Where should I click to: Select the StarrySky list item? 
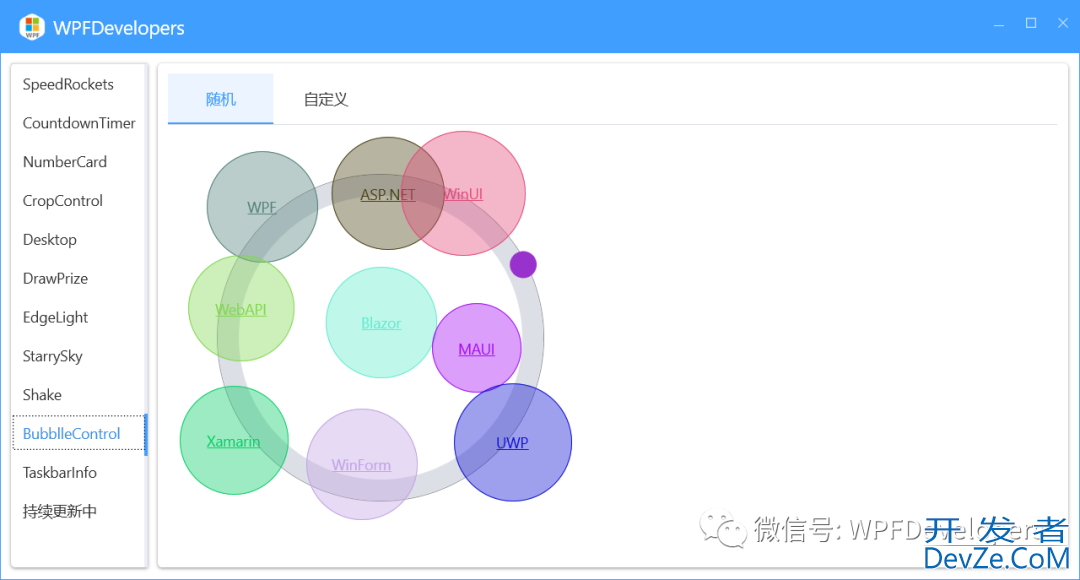click(79, 355)
